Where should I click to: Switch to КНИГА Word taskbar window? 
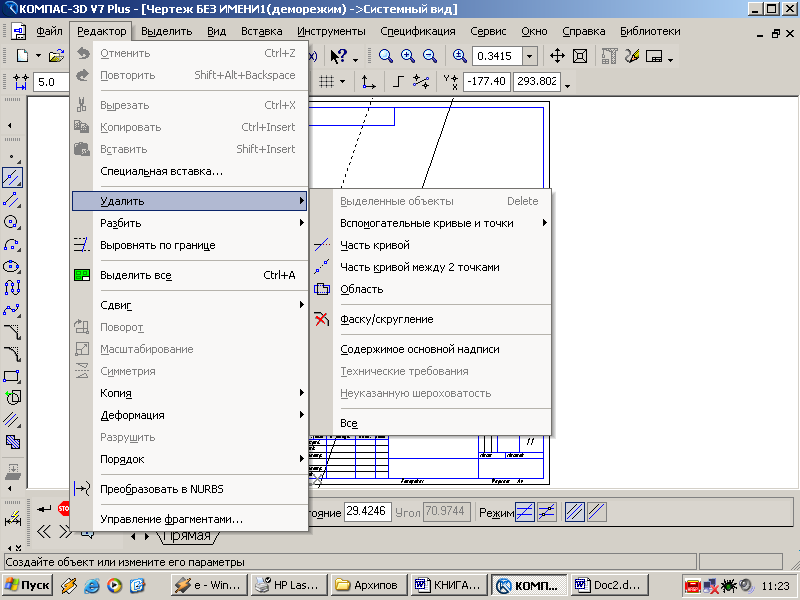click(x=449, y=585)
